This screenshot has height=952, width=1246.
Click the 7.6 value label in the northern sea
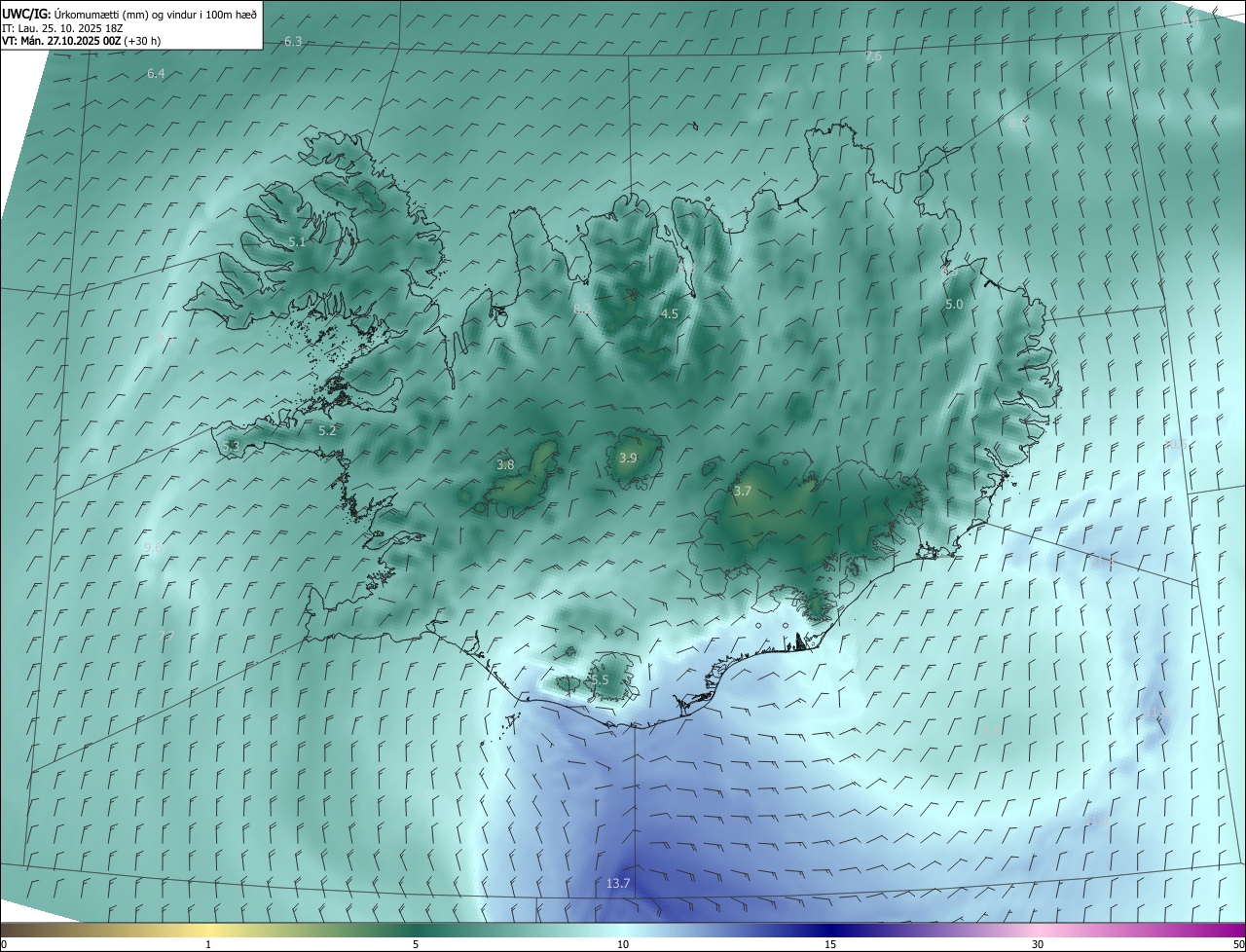[873, 56]
